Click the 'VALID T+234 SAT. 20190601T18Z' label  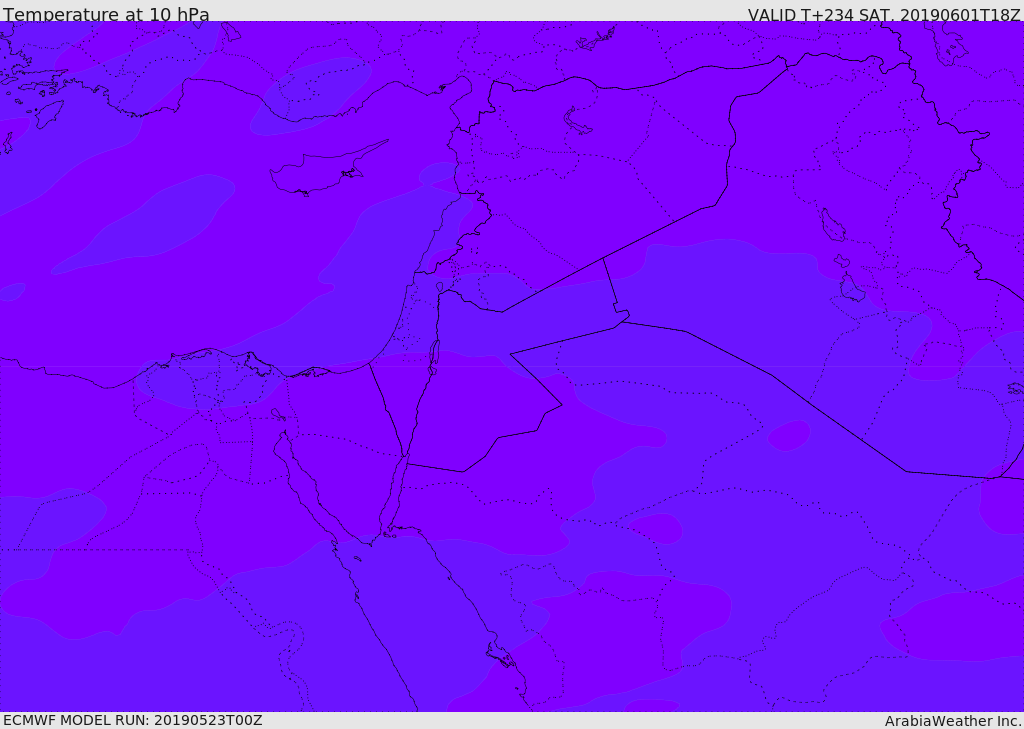(884, 14)
